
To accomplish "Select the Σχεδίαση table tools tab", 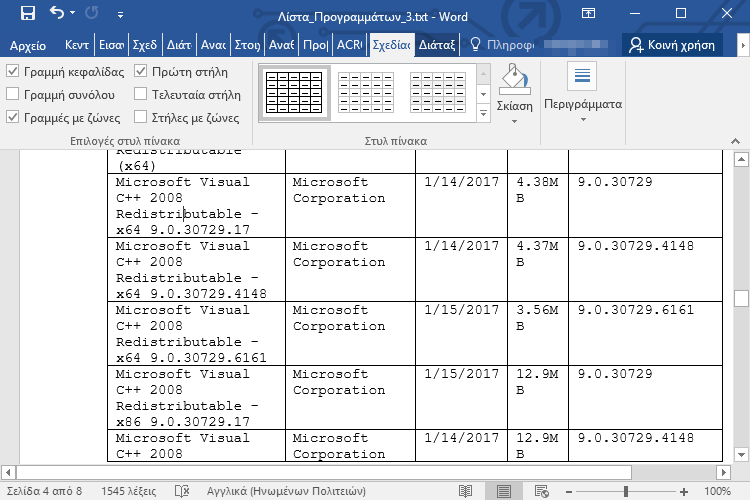I will 392,45.
